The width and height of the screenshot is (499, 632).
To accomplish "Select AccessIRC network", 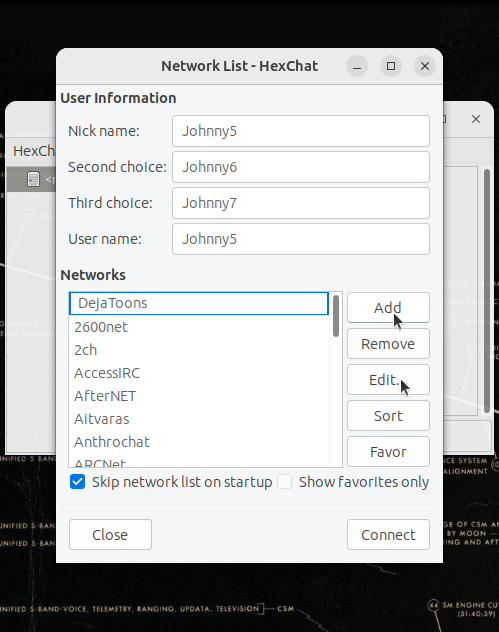I will tap(199, 373).
